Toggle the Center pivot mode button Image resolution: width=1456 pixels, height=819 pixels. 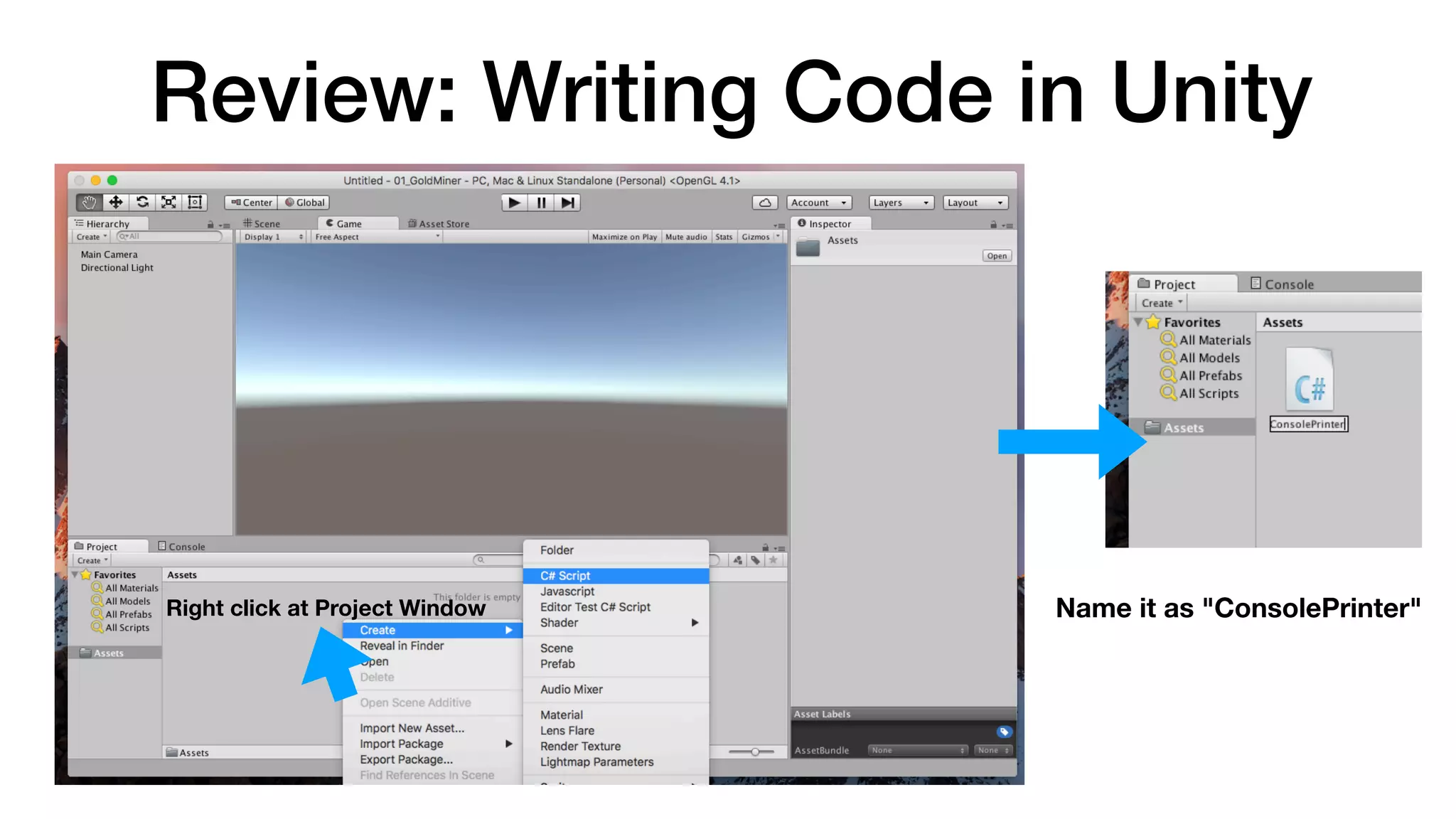click(251, 203)
